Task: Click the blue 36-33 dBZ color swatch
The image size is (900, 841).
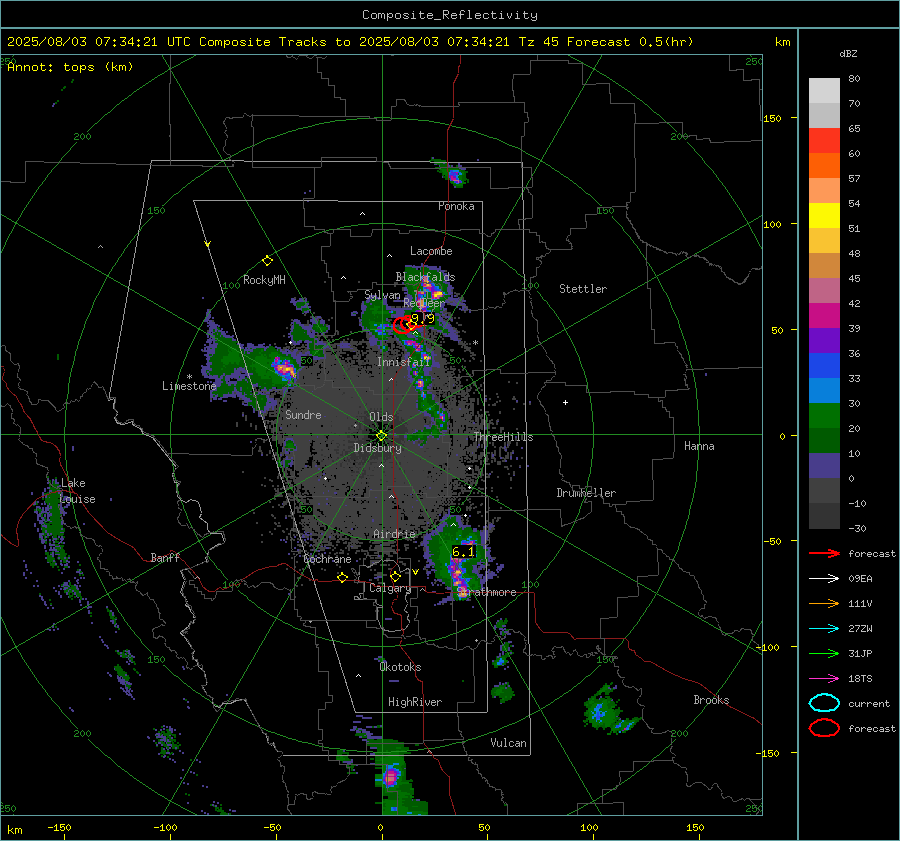Action: (x=824, y=366)
